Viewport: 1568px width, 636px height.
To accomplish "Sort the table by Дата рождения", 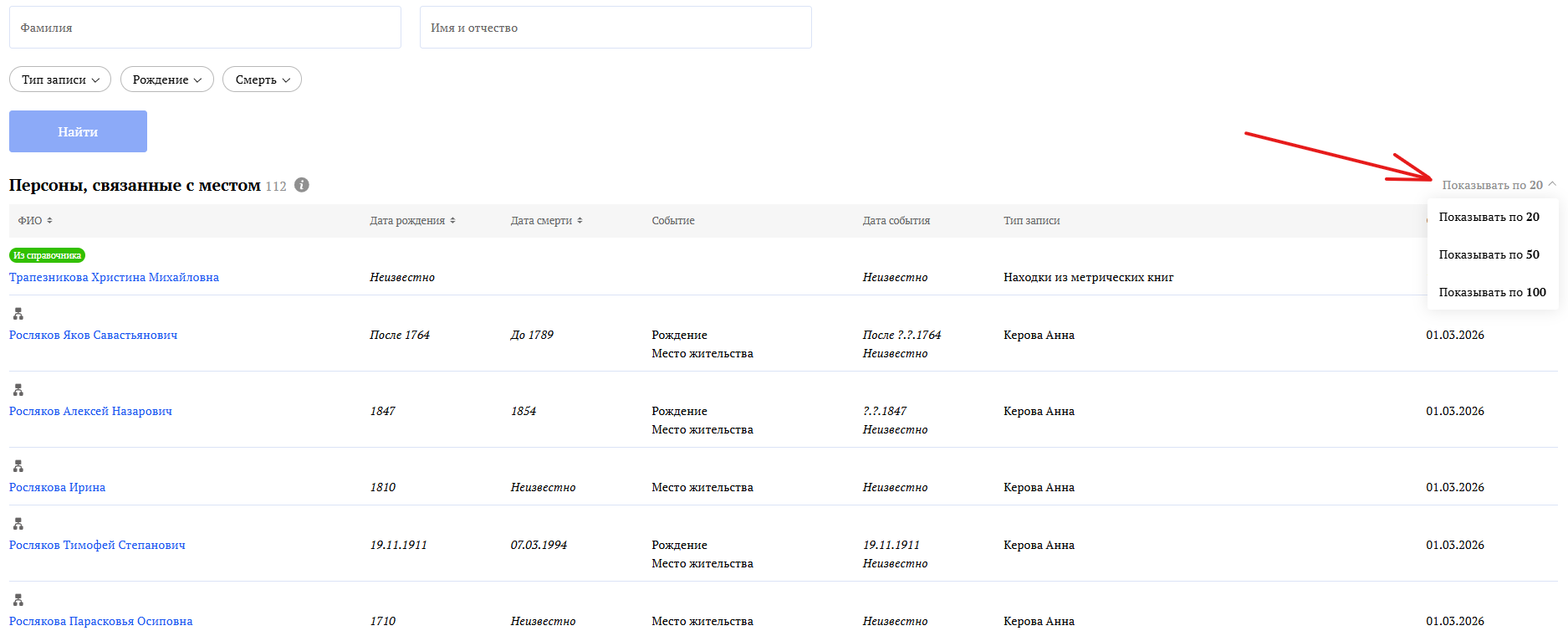I will coord(412,221).
